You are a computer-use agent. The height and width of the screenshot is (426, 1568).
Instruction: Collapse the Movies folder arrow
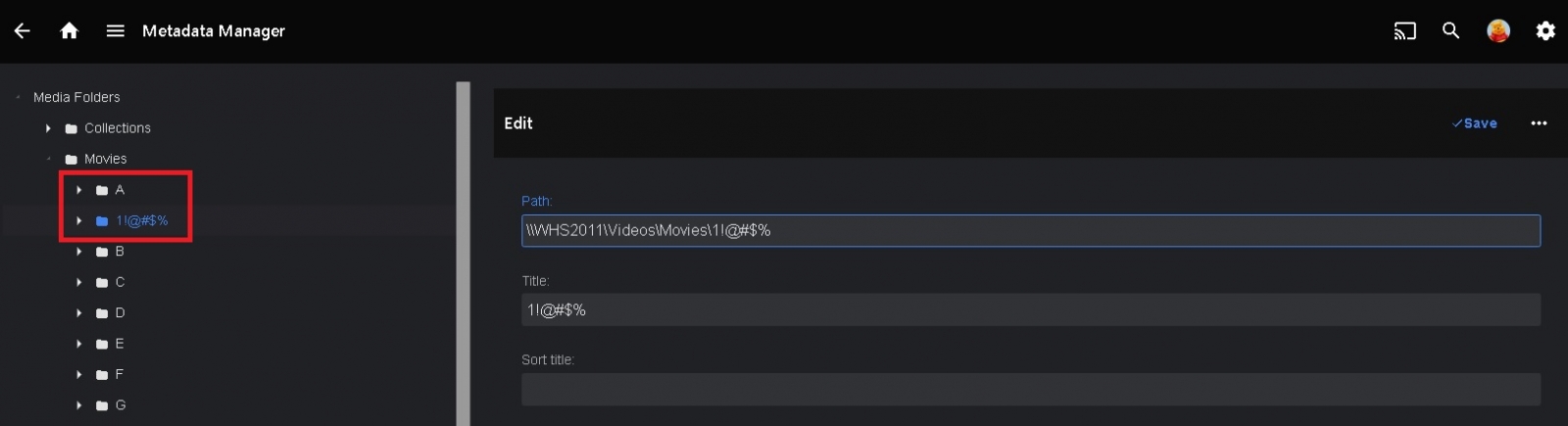point(48,159)
